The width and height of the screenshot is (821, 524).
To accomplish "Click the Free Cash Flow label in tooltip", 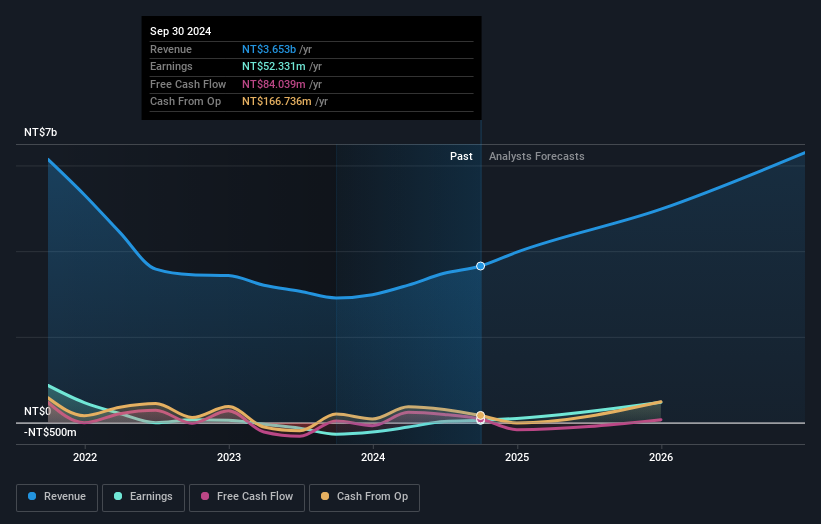I will click(188, 84).
